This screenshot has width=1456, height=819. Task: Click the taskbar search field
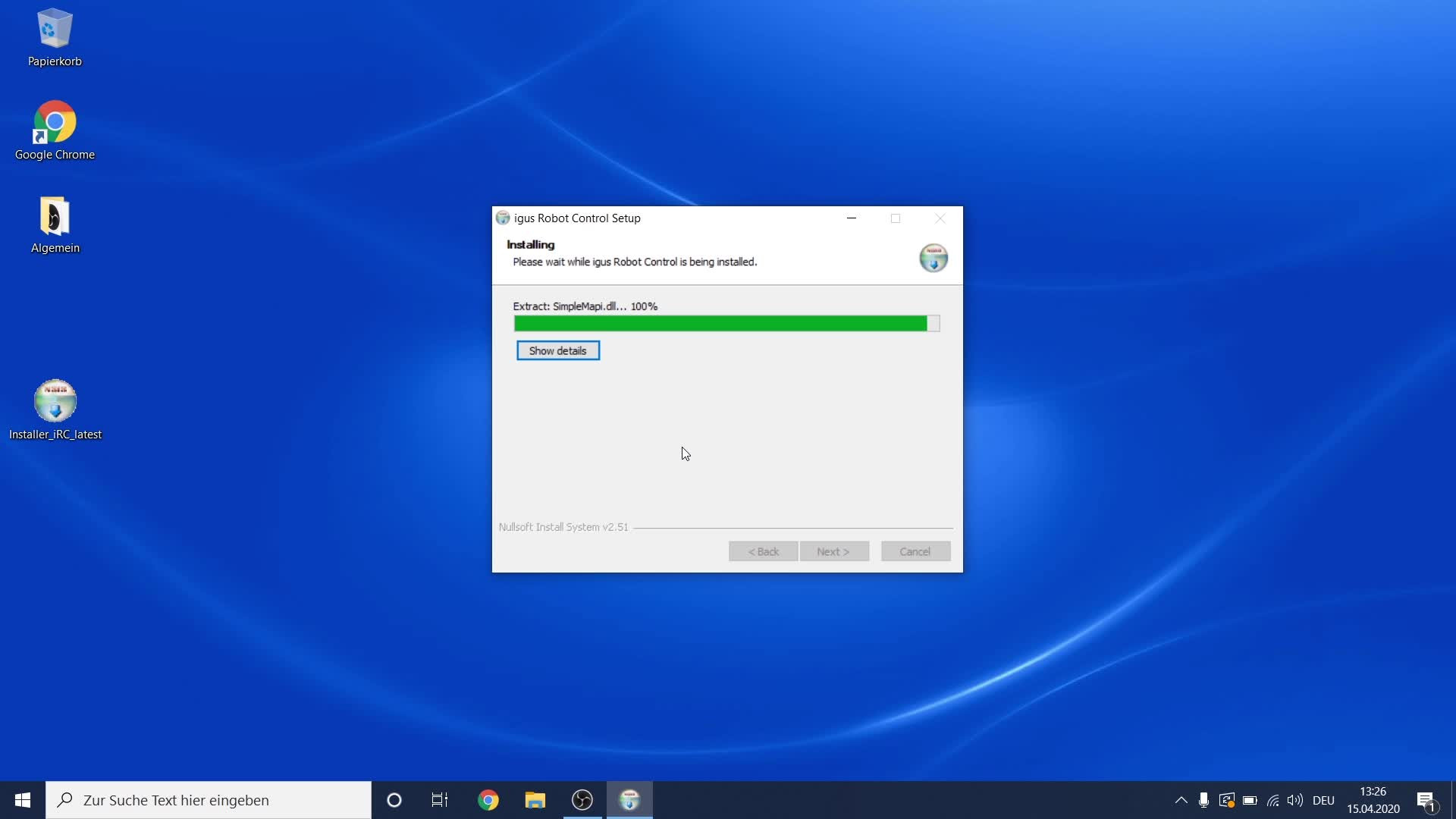click(x=209, y=800)
